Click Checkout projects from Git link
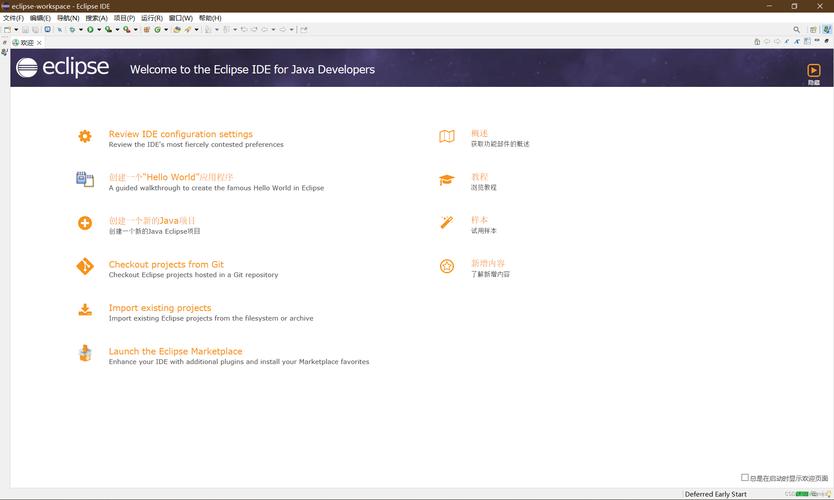Image resolution: width=834 pixels, height=500 pixels. click(166, 264)
